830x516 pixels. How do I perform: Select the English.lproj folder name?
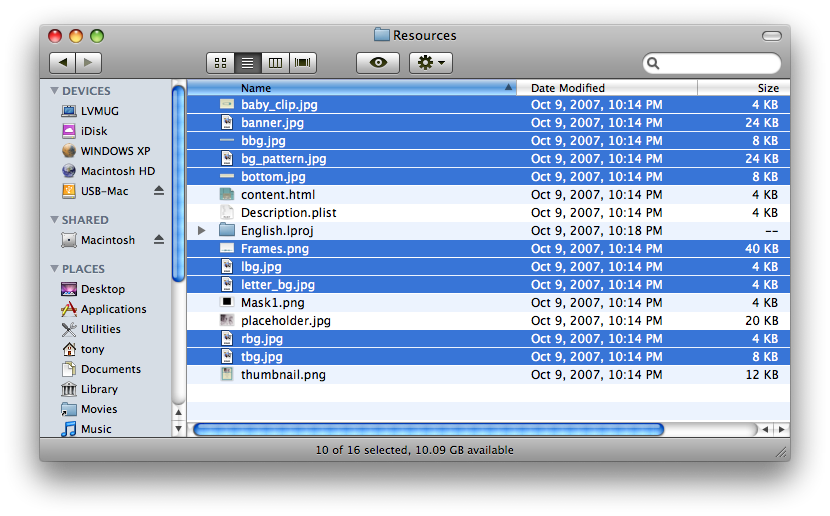[277, 231]
